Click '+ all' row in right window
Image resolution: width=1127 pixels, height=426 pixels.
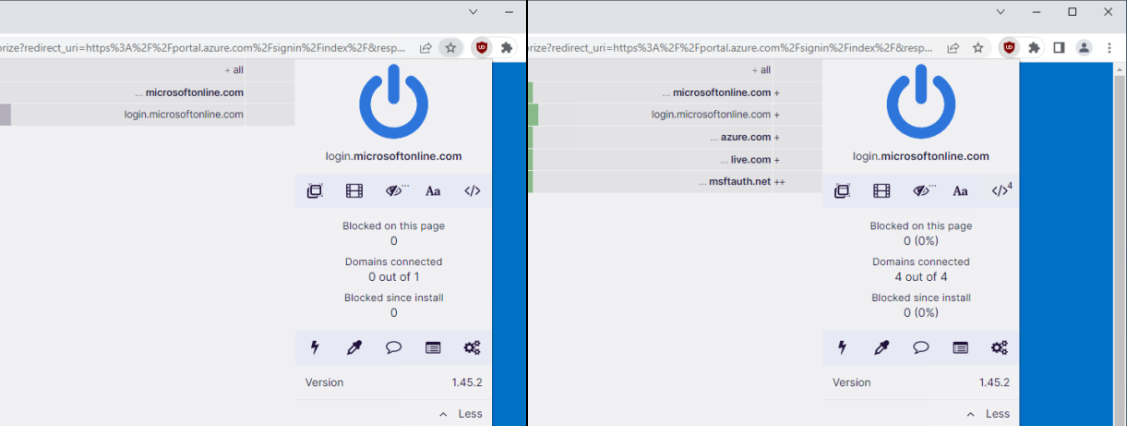click(675, 70)
